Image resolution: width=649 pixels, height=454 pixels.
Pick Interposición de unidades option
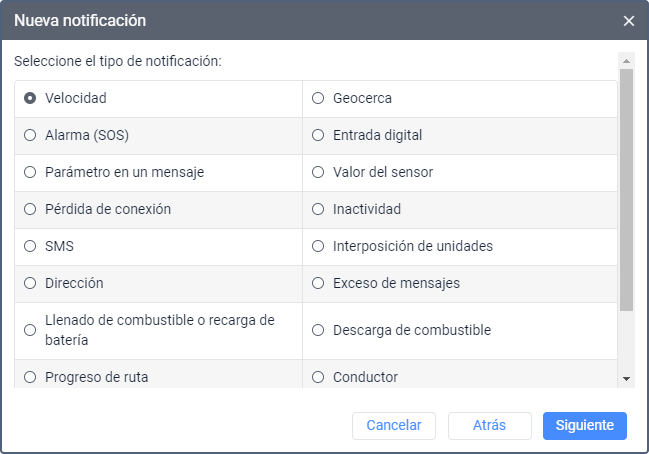(x=318, y=246)
